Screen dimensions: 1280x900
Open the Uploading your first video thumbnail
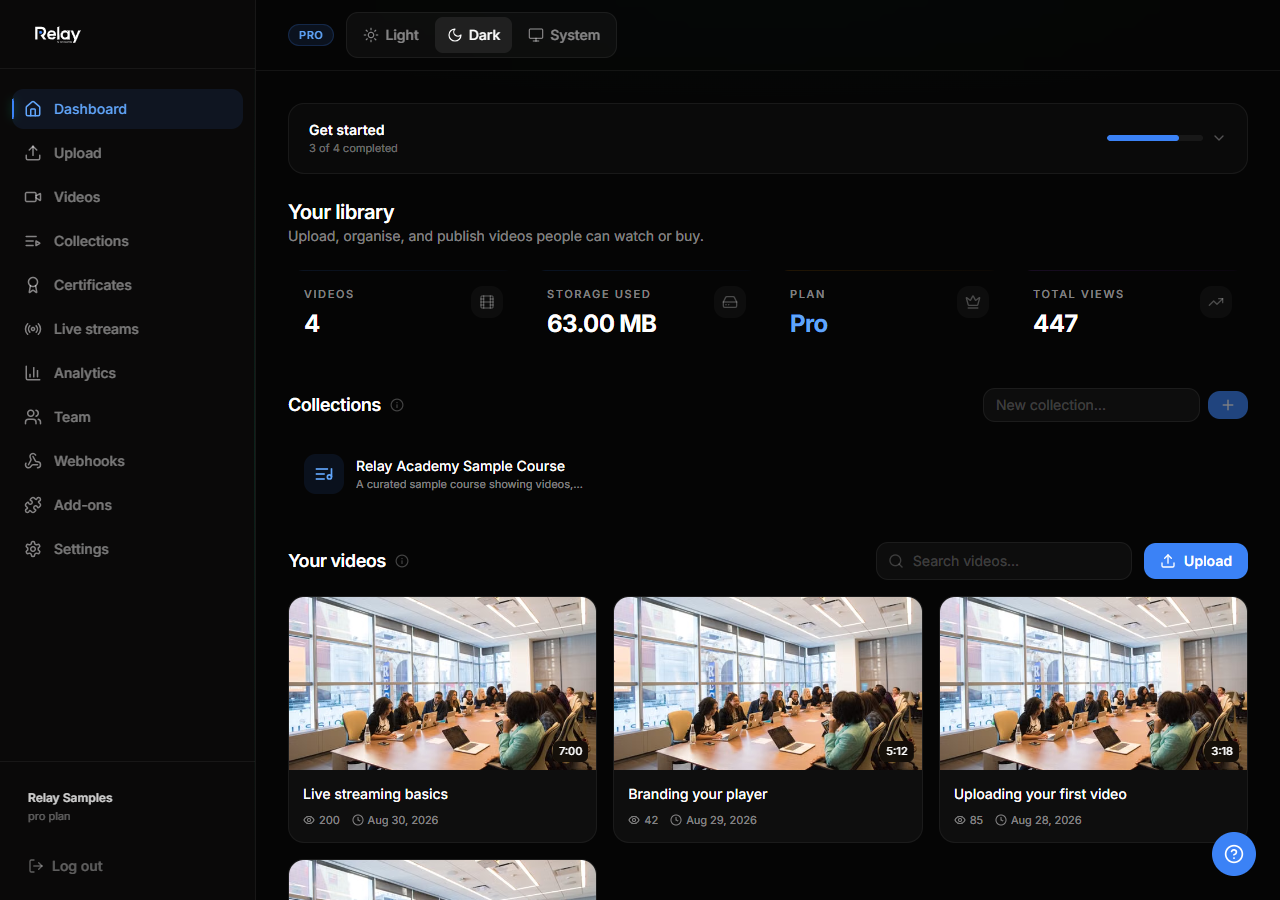pos(1094,684)
